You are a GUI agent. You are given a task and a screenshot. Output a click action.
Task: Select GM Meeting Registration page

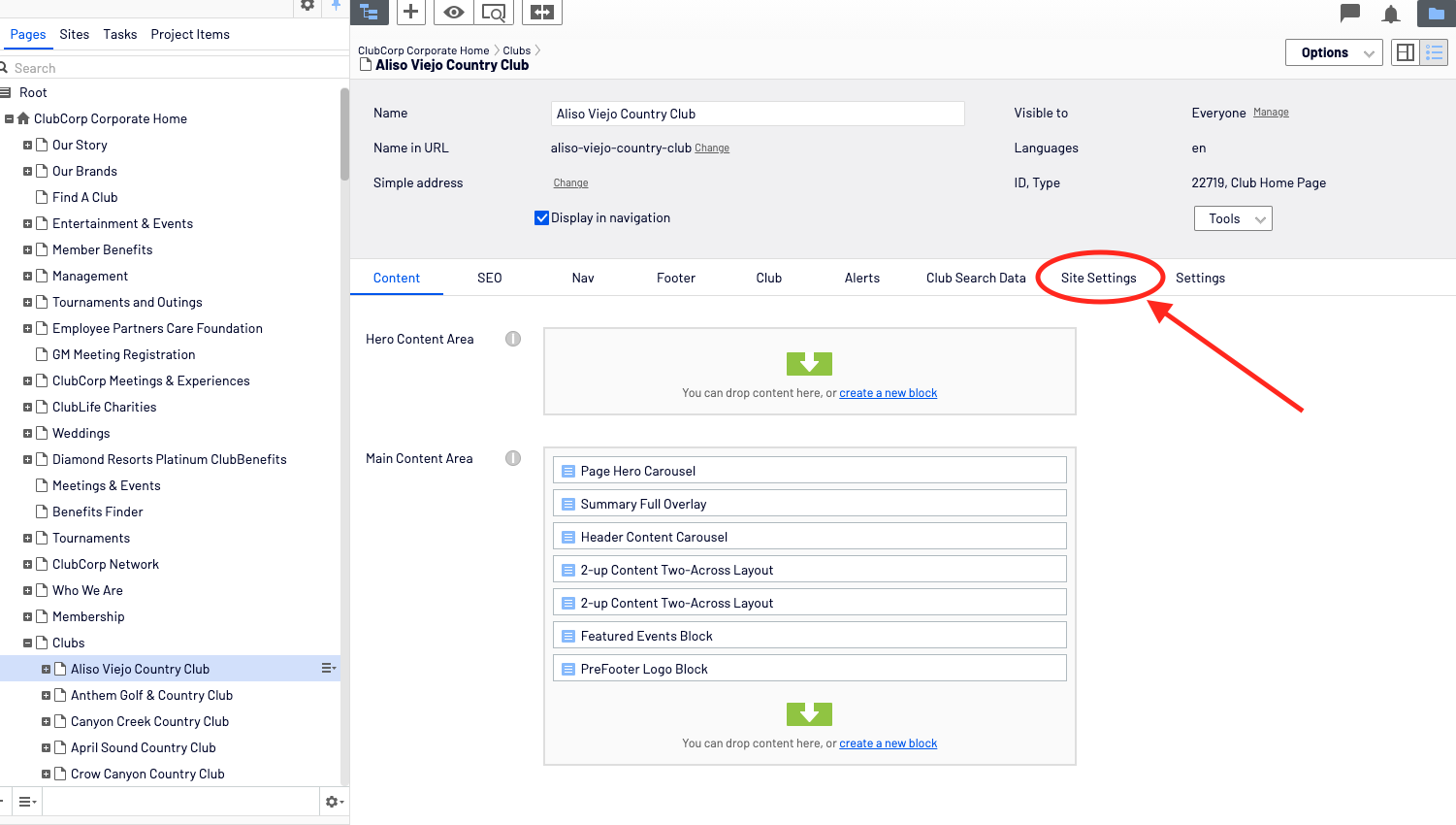tap(124, 354)
